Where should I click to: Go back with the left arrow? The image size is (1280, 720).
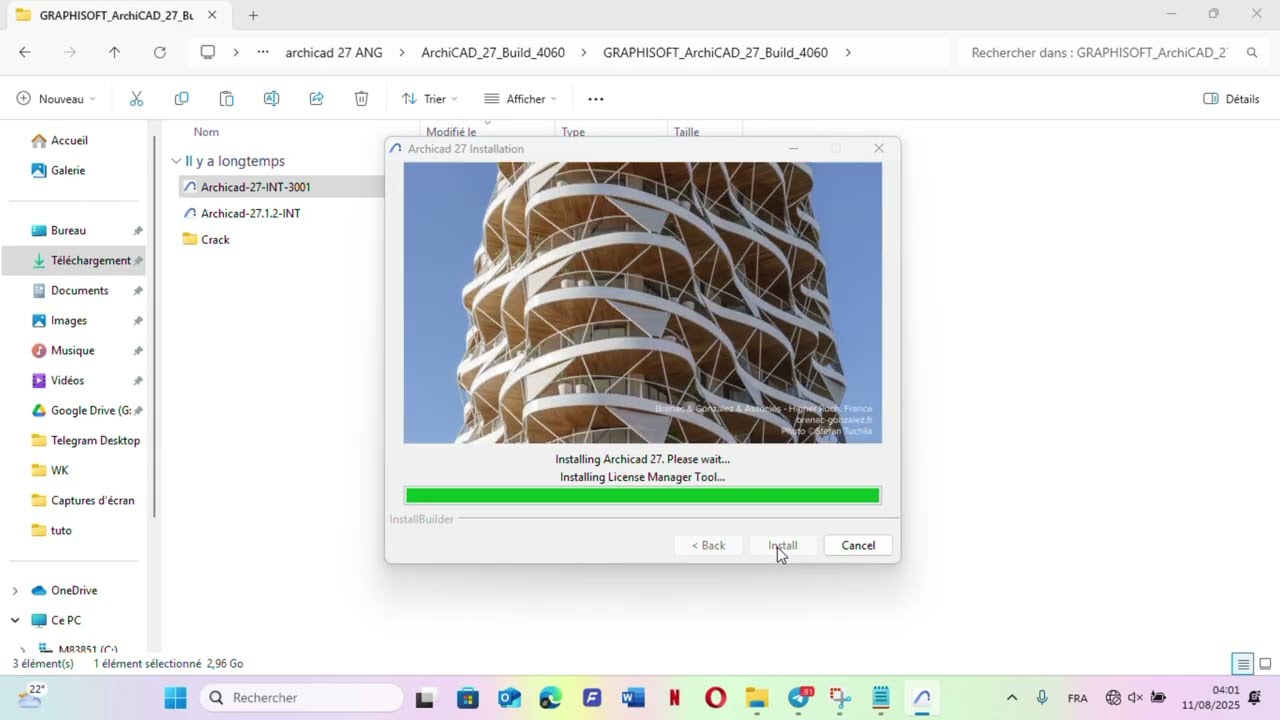[25, 52]
